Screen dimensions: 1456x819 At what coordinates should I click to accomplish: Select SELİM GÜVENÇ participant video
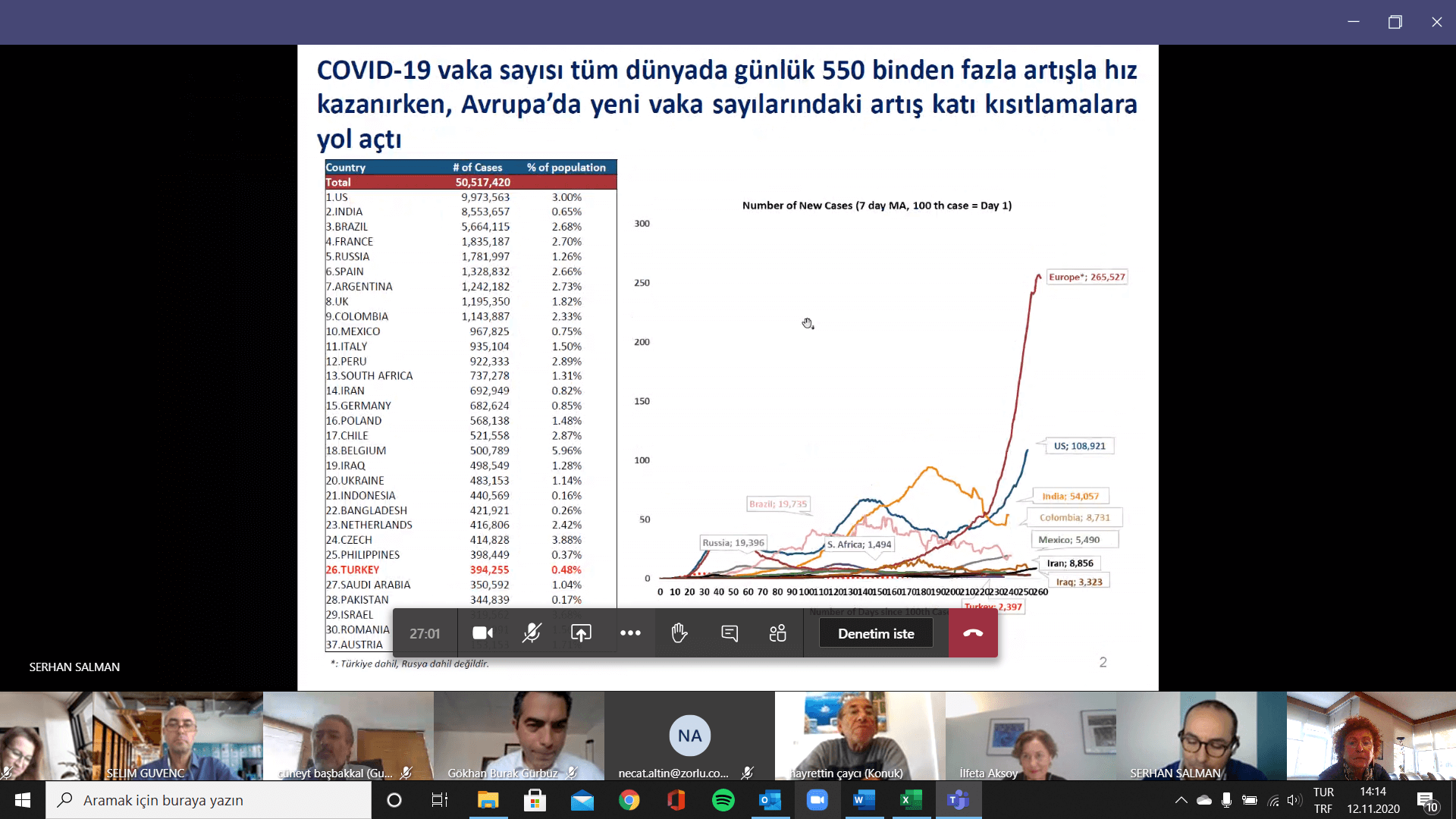point(177,736)
